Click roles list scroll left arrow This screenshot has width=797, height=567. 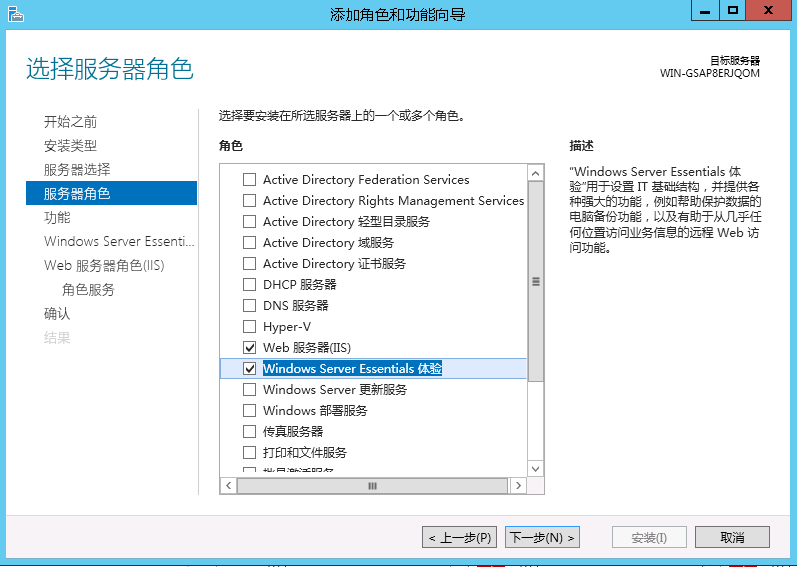(x=229, y=486)
